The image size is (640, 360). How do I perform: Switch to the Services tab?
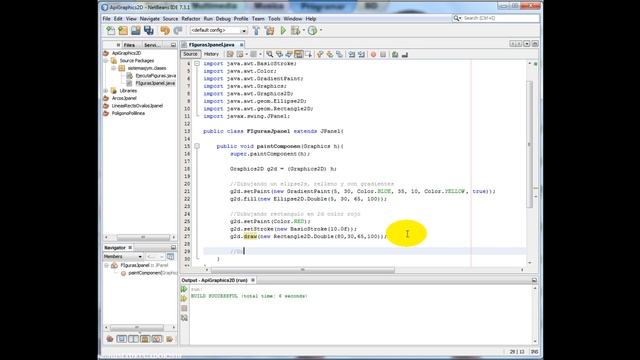pos(152,45)
